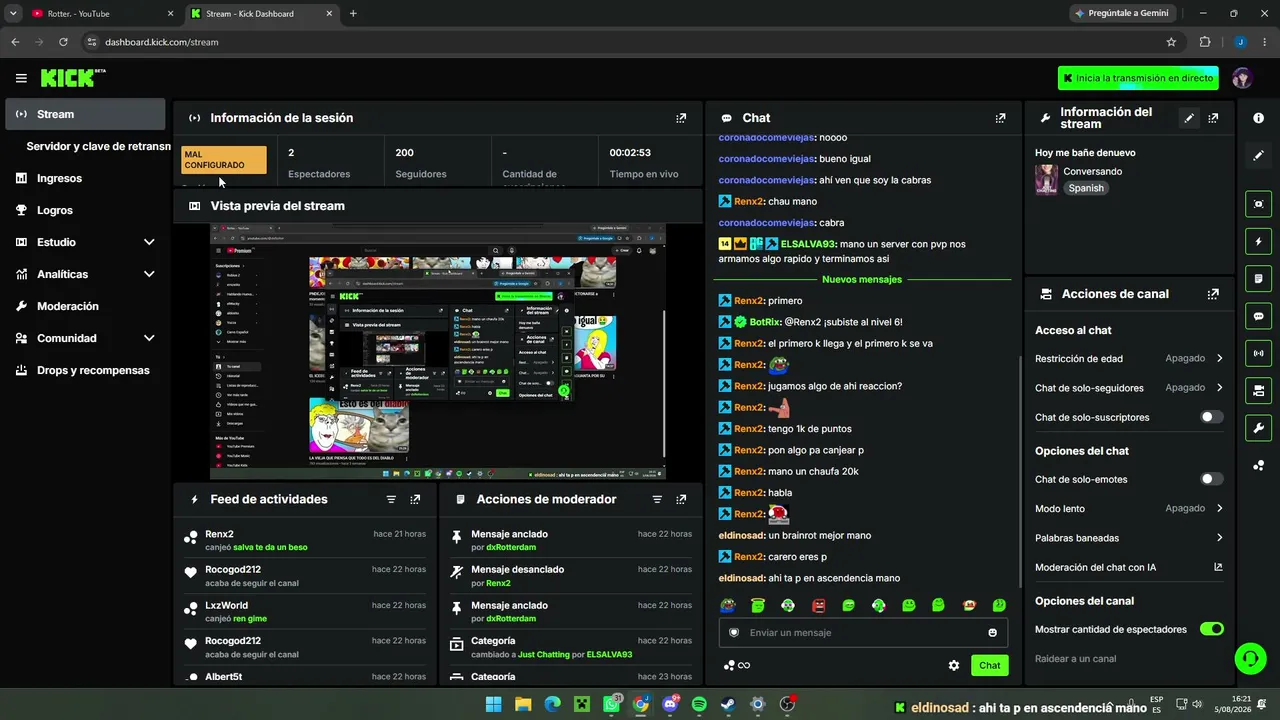Open the green headset support button

point(1250,657)
